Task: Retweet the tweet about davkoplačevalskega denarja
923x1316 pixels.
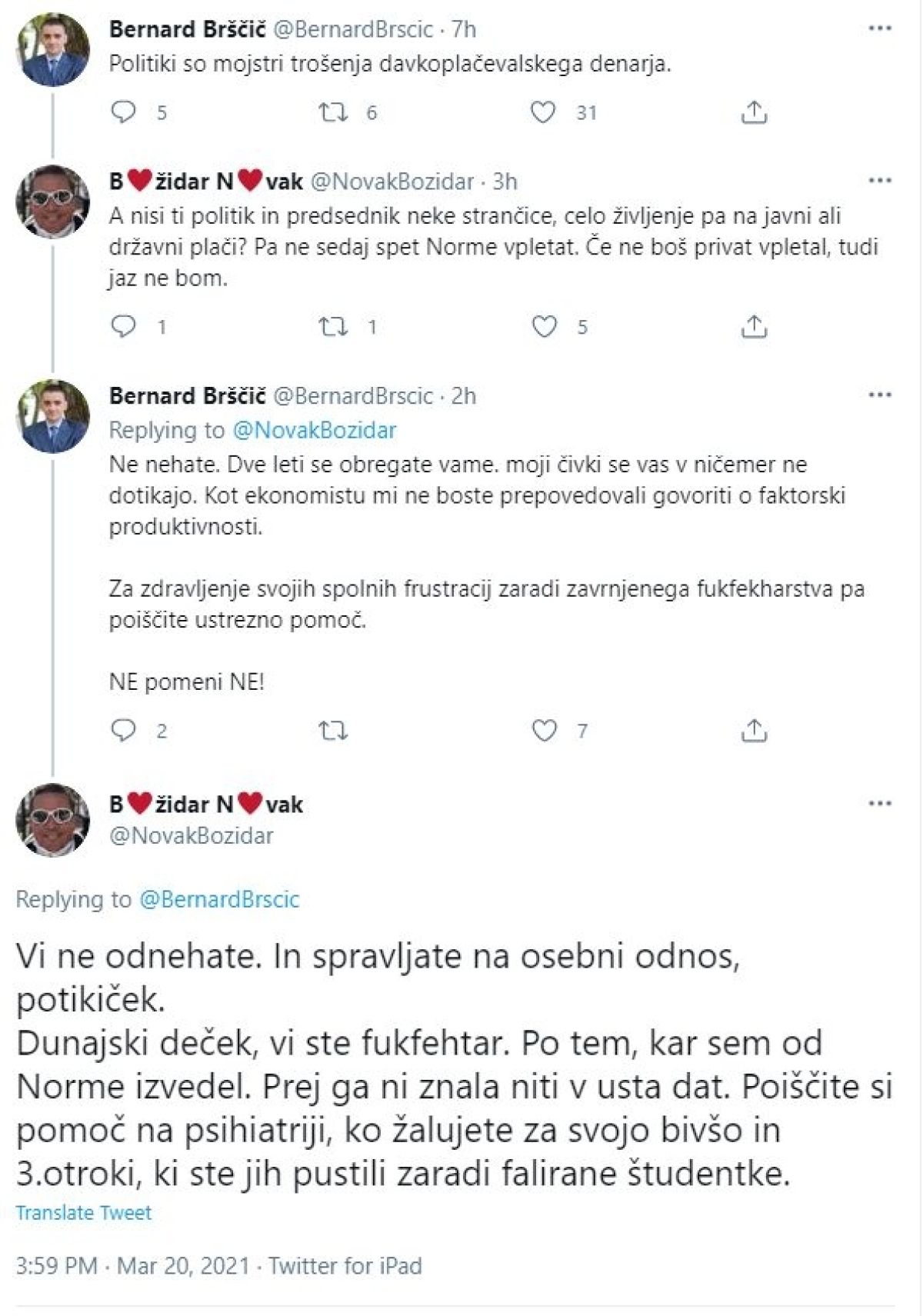Action: 333,113
